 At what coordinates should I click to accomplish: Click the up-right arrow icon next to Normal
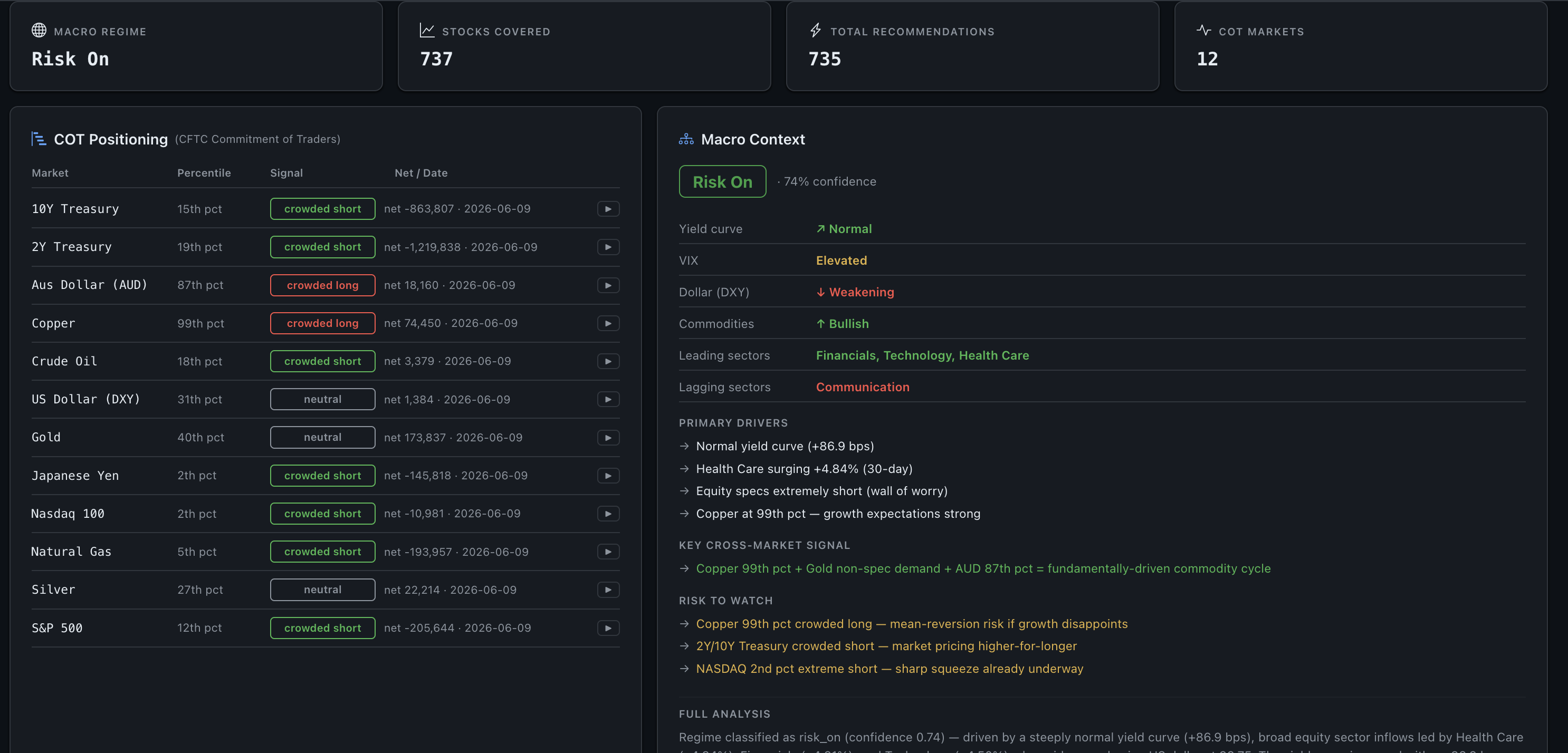click(820, 229)
